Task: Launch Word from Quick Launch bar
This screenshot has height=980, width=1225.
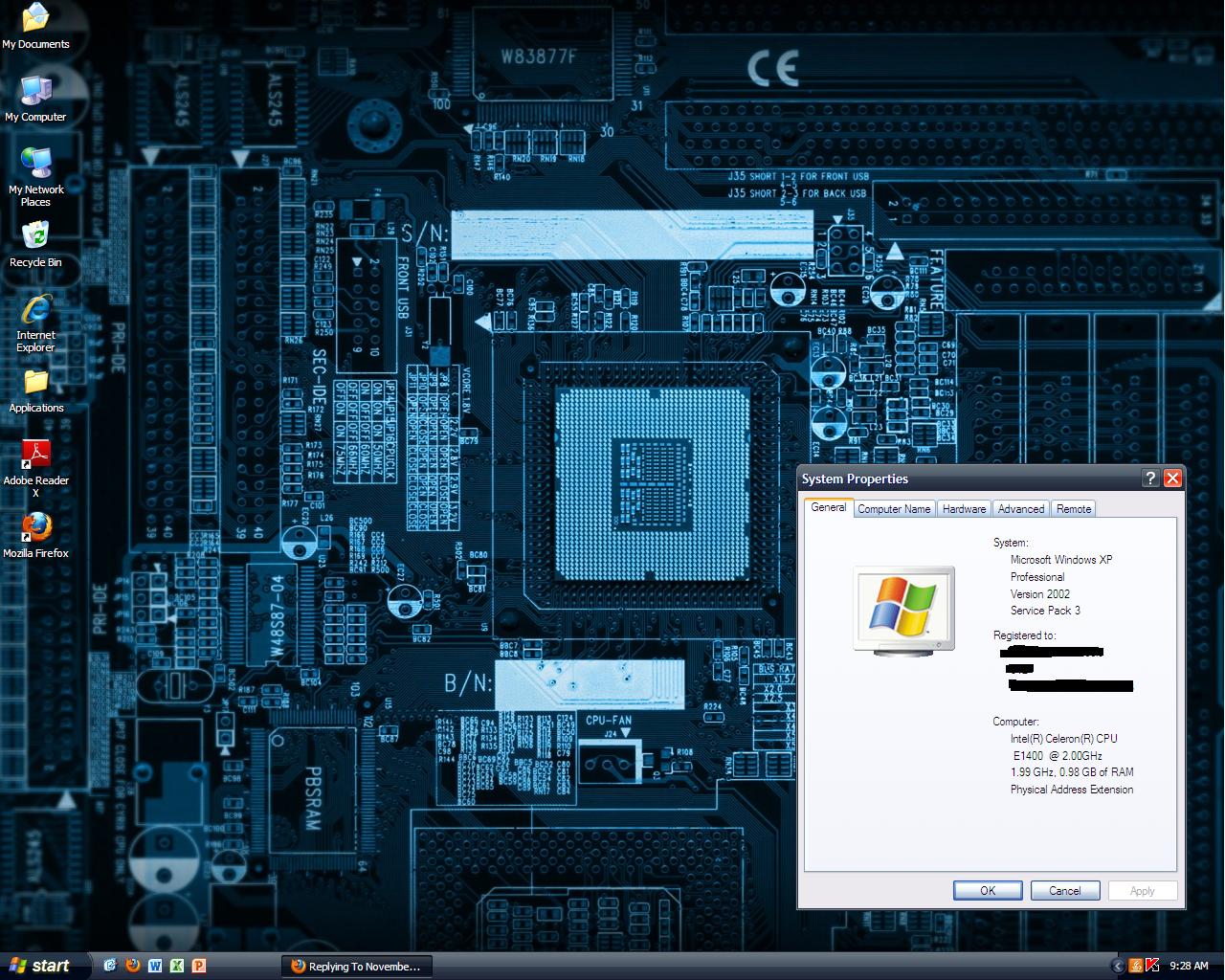Action: [x=154, y=966]
